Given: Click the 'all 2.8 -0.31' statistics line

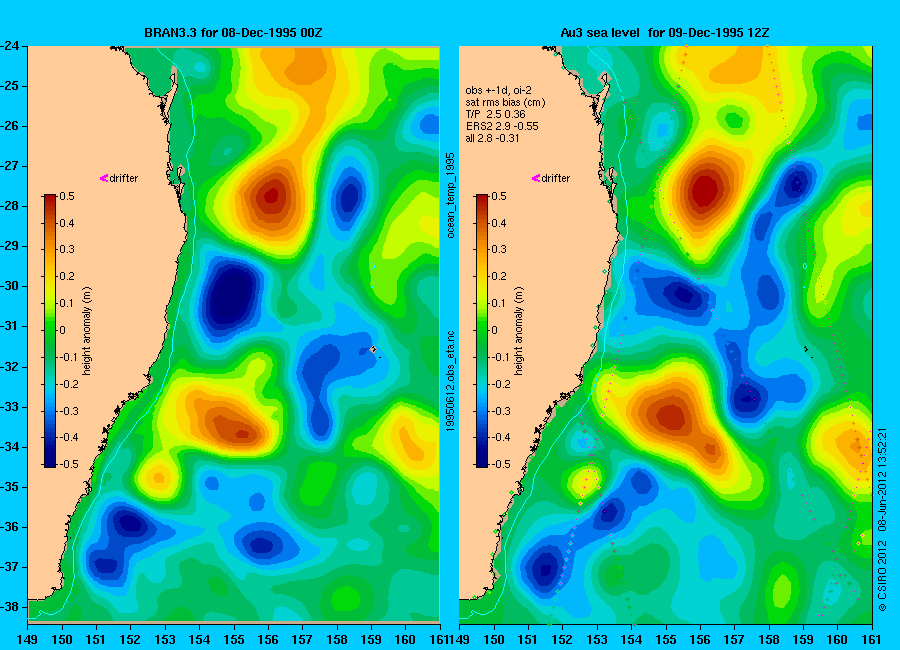Looking at the screenshot, I should [x=492, y=138].
